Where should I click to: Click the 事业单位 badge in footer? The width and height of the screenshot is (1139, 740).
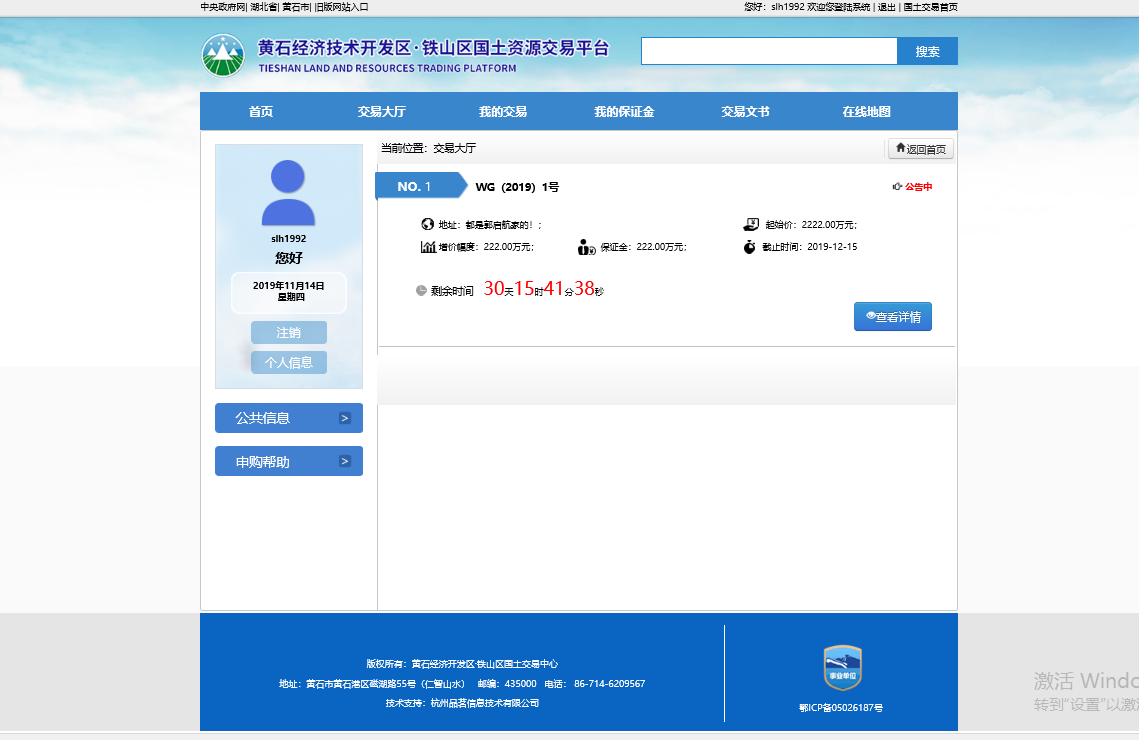pos(842,668)
